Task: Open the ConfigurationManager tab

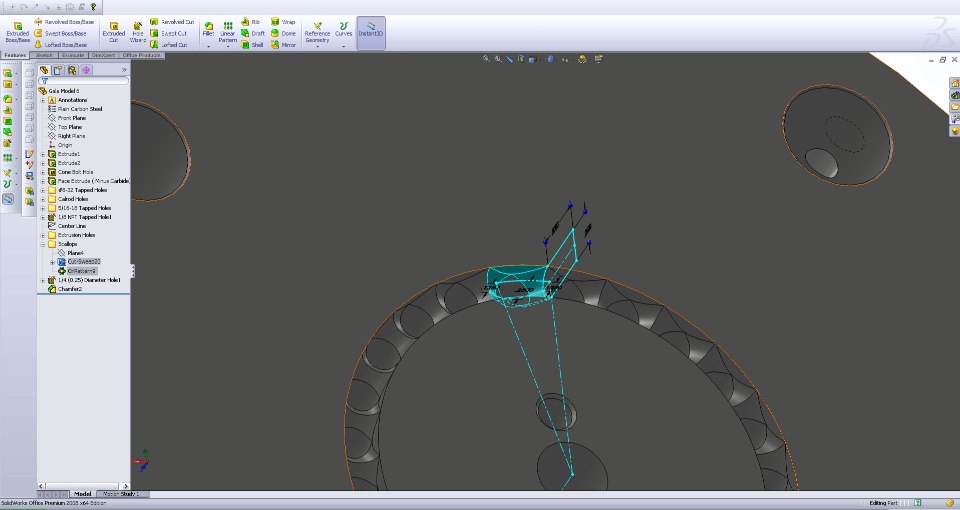Action: click(72, 70)
